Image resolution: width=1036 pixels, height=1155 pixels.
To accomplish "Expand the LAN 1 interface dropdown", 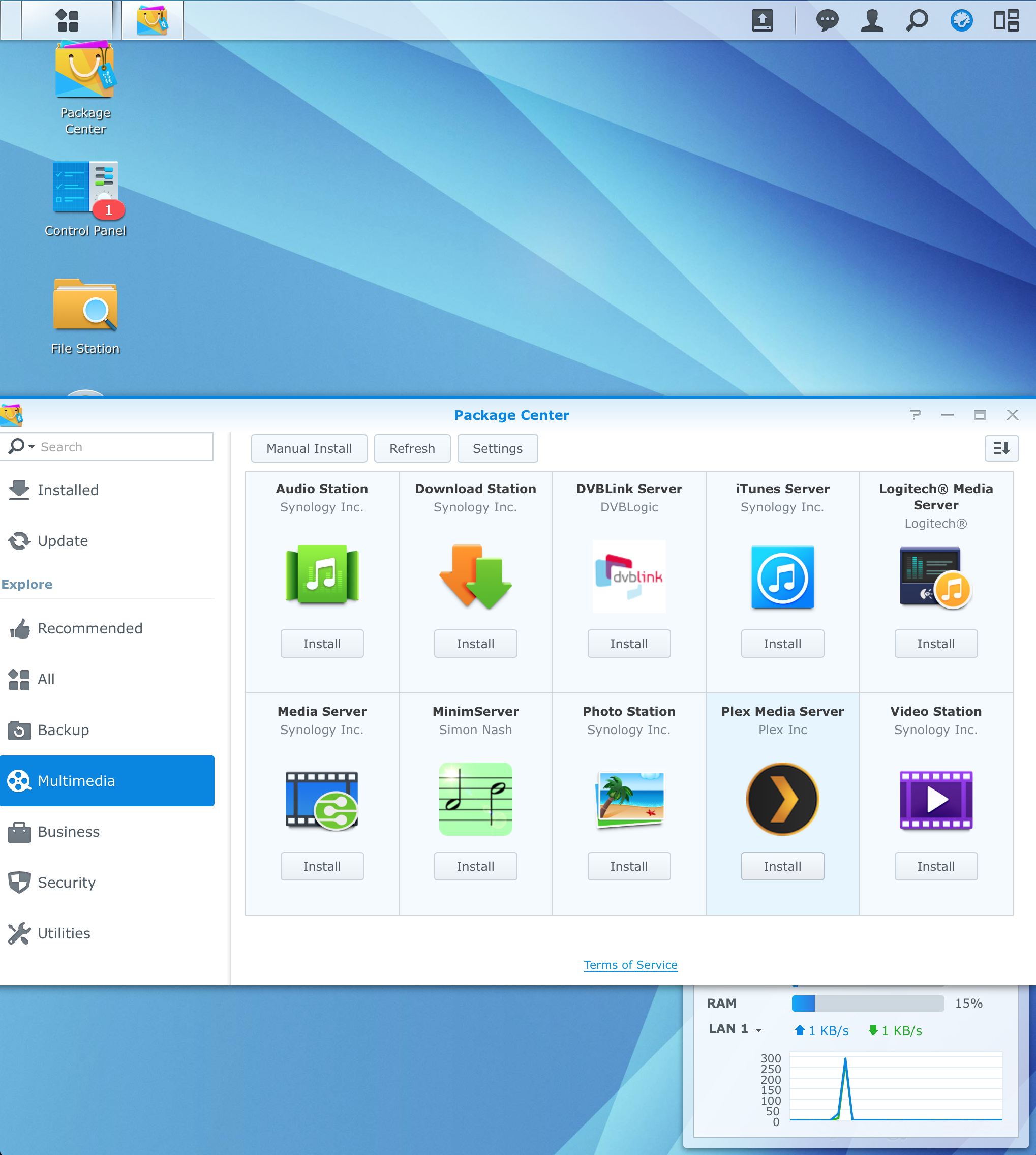I will (x=758, y=1030).
